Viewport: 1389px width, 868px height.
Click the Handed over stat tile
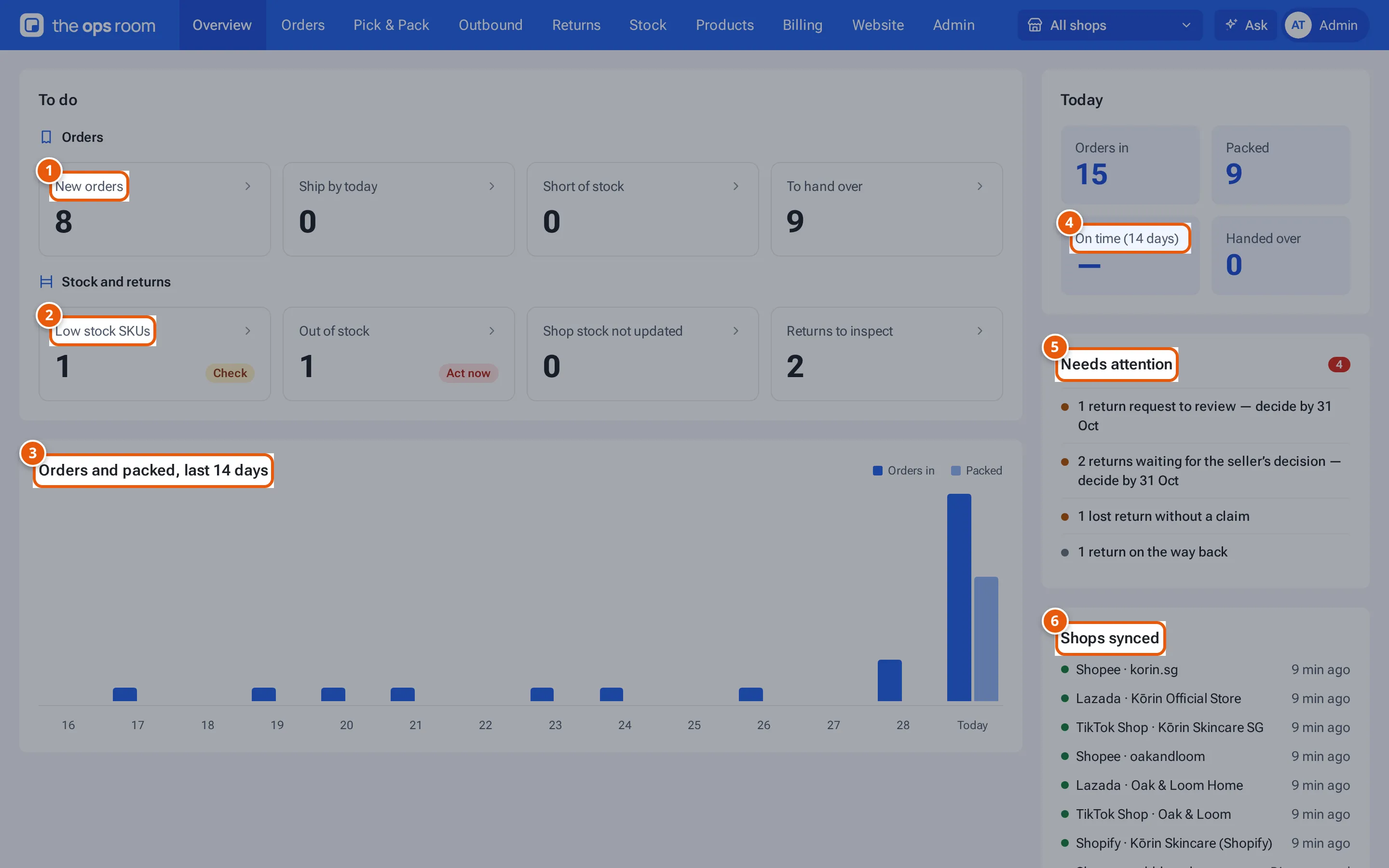(1280, 256)
